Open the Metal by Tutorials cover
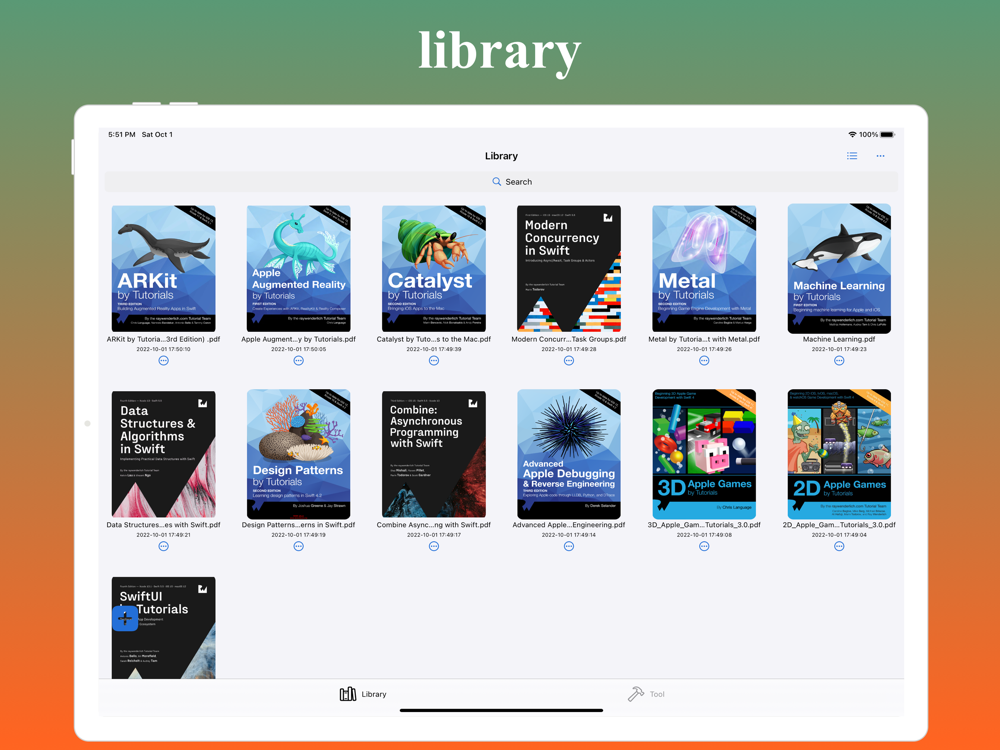This screenshot has width=1000, height=750. (x=704, y=268)
